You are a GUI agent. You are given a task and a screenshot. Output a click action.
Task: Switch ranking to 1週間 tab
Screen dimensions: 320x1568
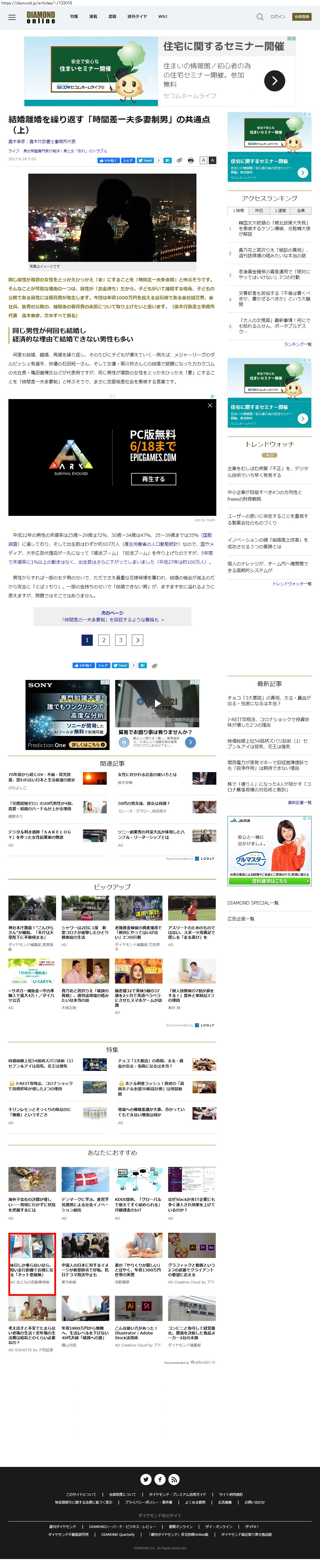click(280, 211)
